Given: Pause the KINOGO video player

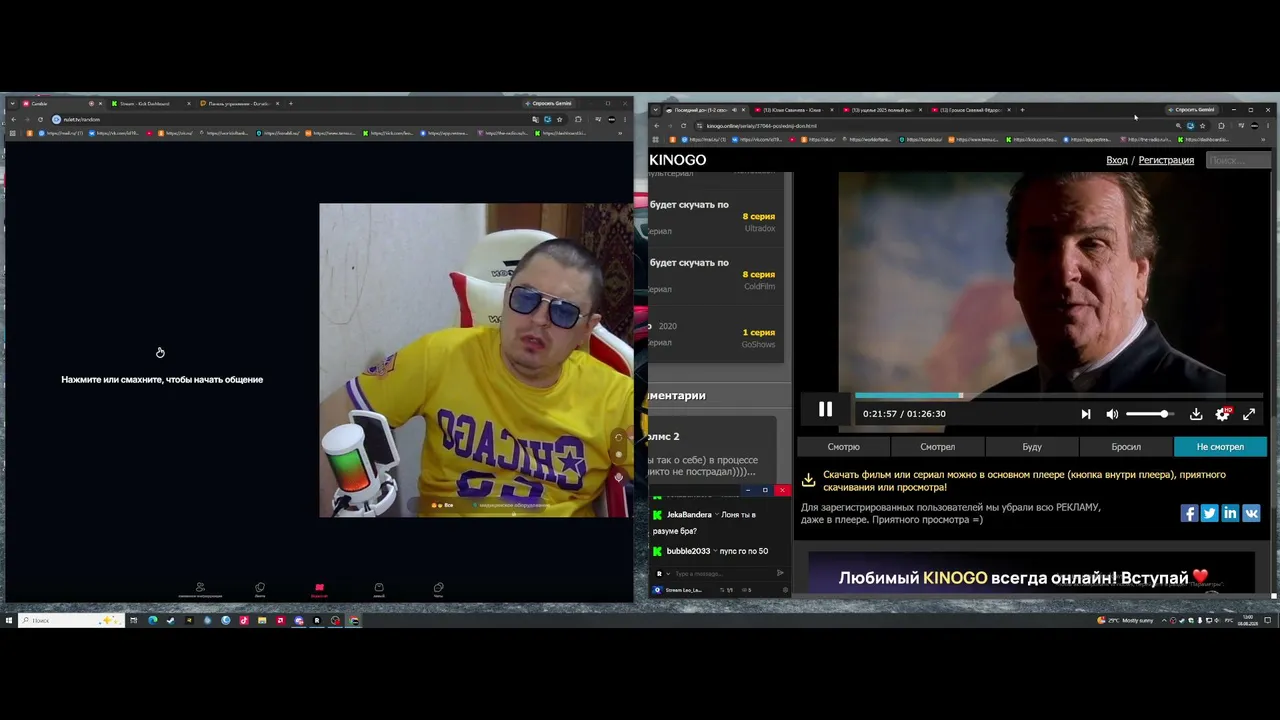Looking at the screenshot, I should [x=825, y=409].
